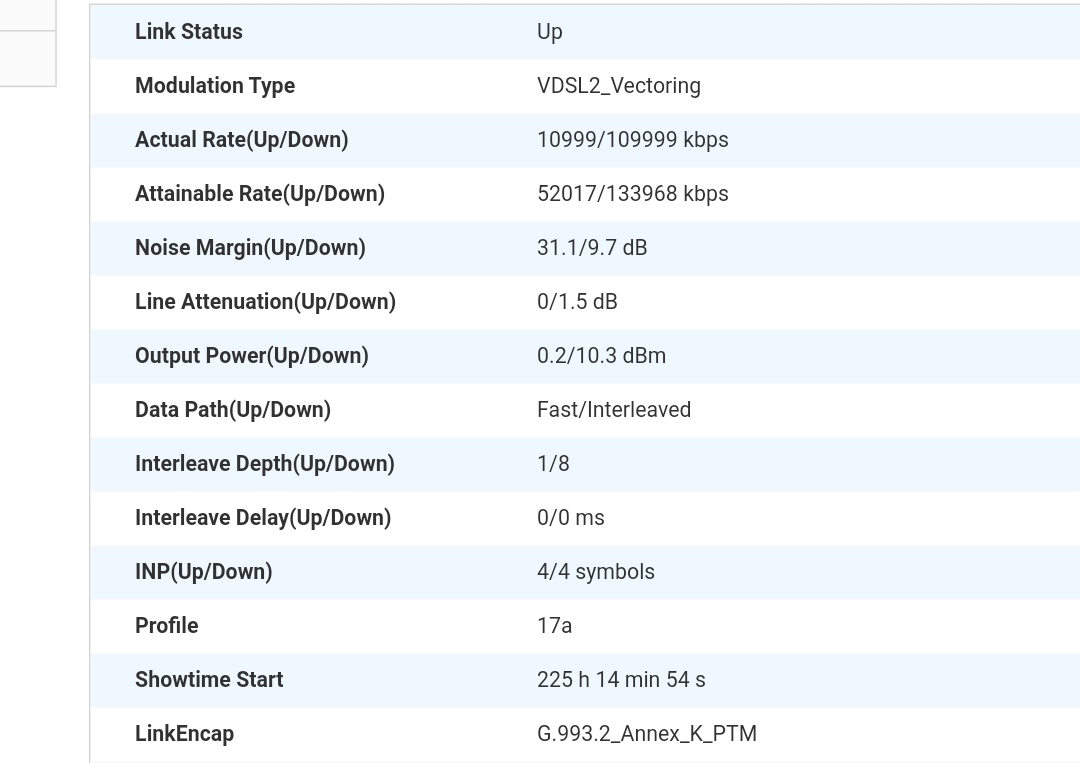Select the Link Status value Up

(550, 32)
